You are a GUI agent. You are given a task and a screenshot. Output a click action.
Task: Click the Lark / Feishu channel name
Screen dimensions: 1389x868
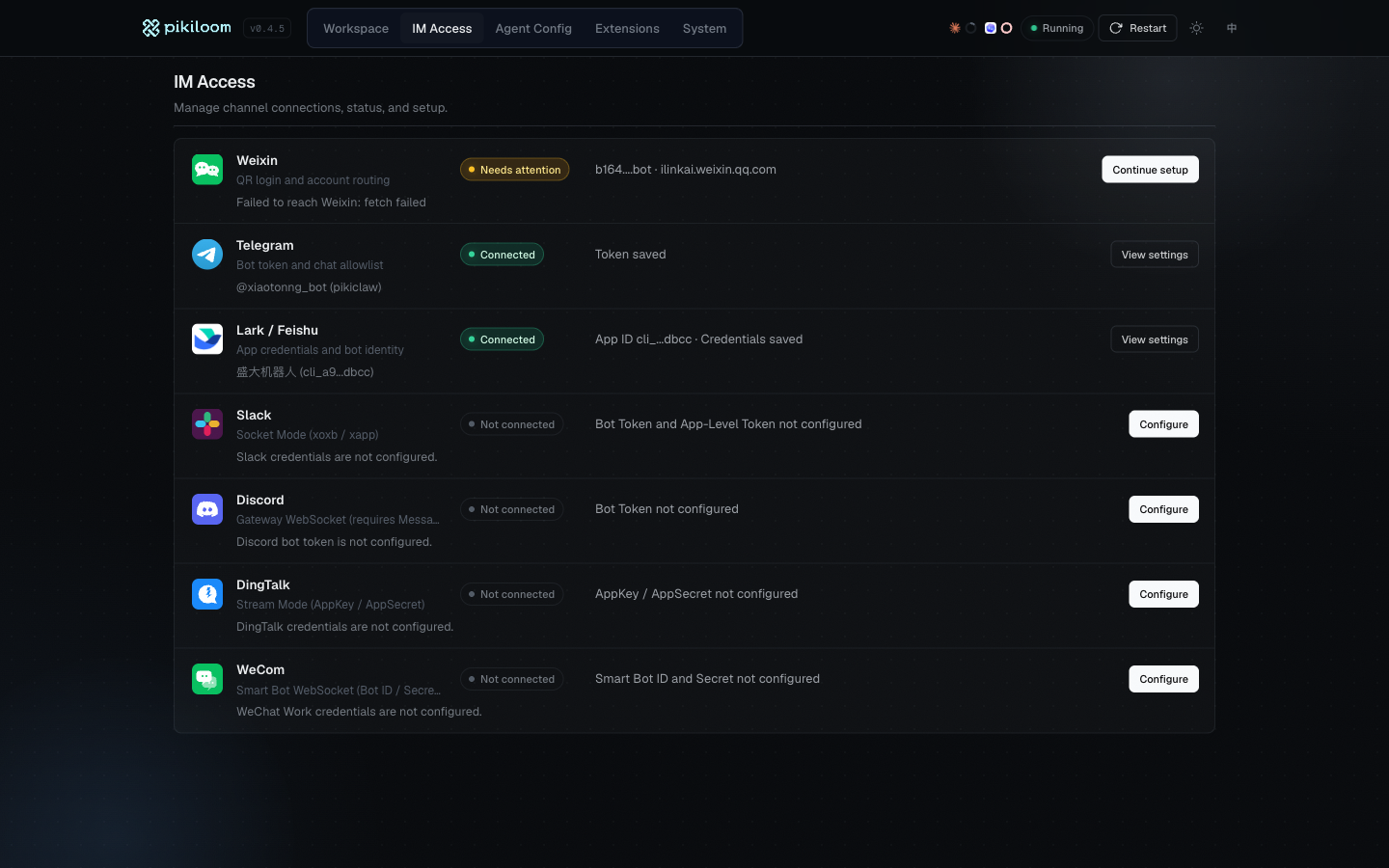277,330
